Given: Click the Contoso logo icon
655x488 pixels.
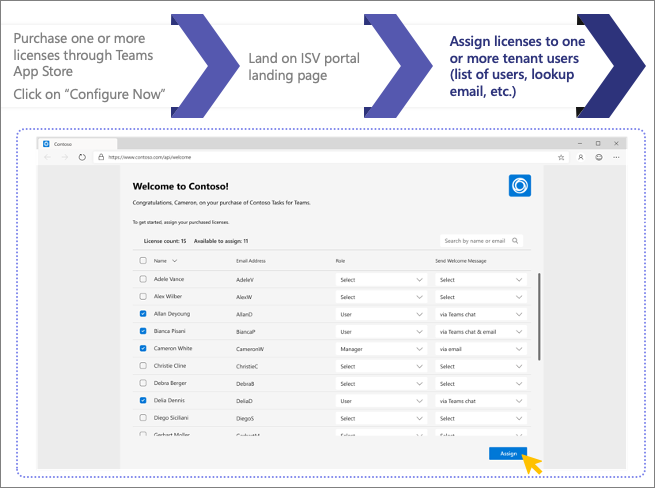Looking at the screenshot, I should tap(520, 186).
